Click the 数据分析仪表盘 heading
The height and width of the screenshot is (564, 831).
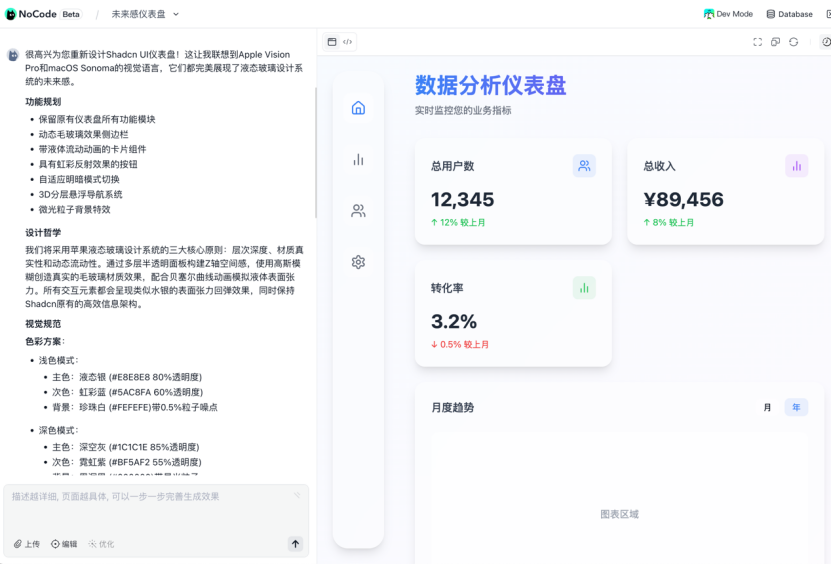[490, 85]
